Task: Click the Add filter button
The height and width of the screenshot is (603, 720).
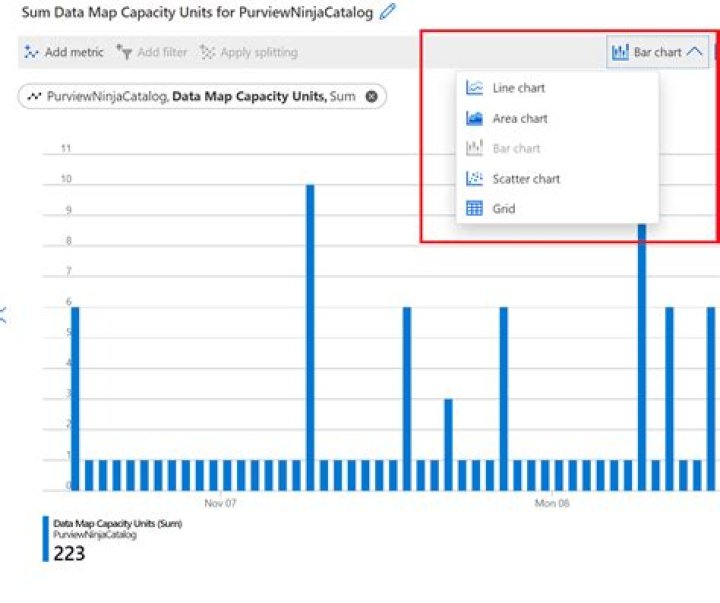Action: tap(152, 52)
